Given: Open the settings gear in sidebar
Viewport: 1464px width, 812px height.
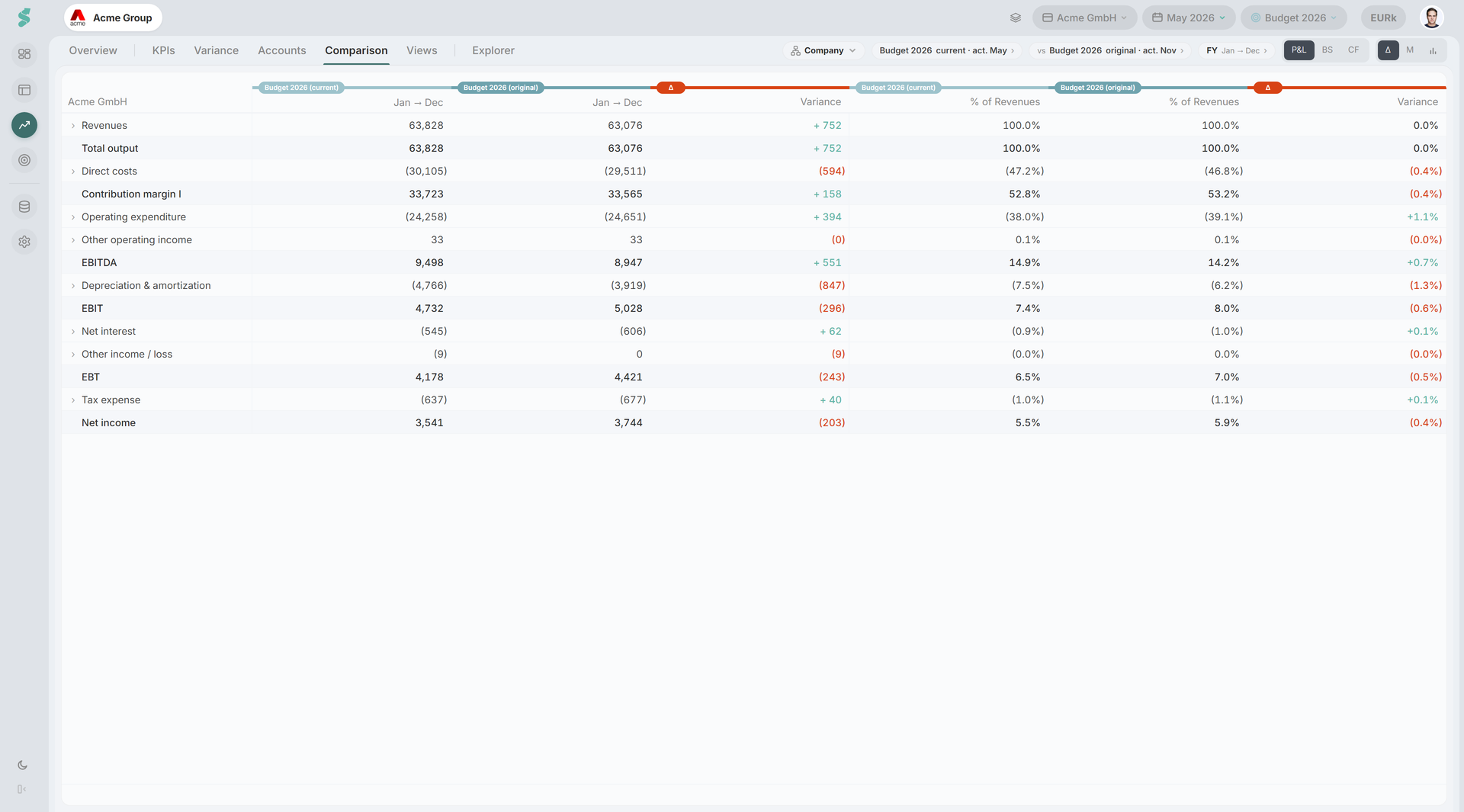Looking at the screenshot, I should tap(24, 242).
